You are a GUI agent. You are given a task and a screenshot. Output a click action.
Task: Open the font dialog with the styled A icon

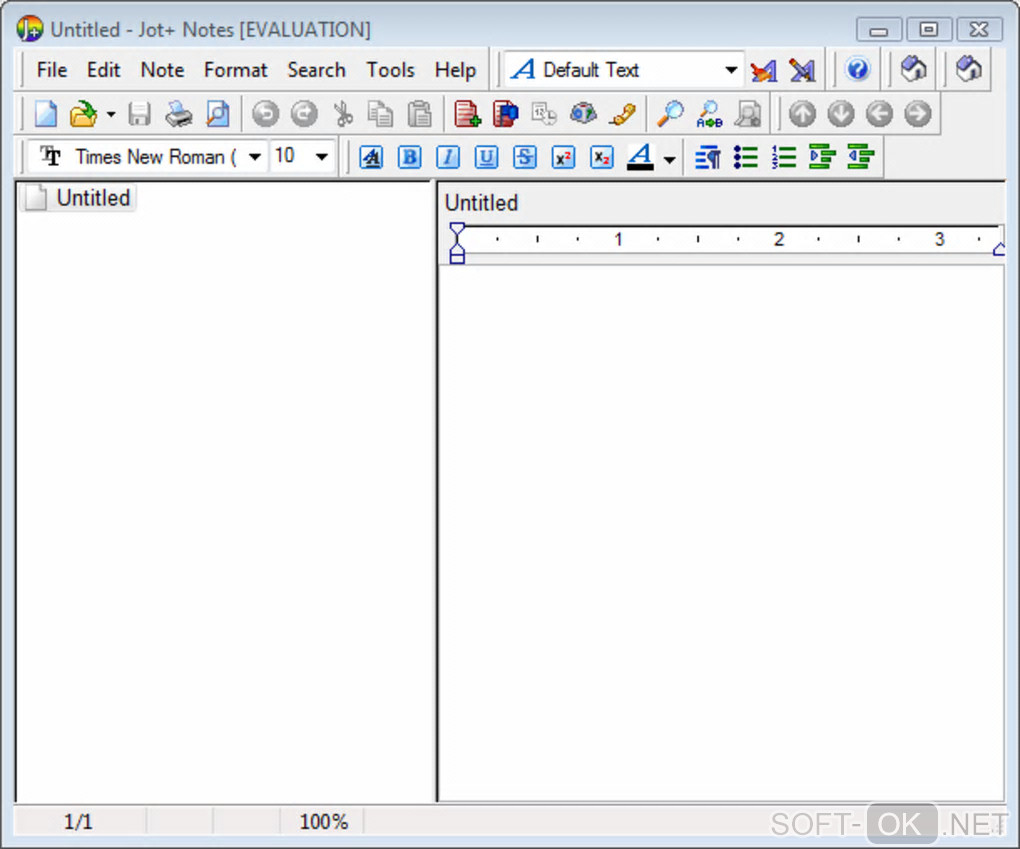[371, 157]
